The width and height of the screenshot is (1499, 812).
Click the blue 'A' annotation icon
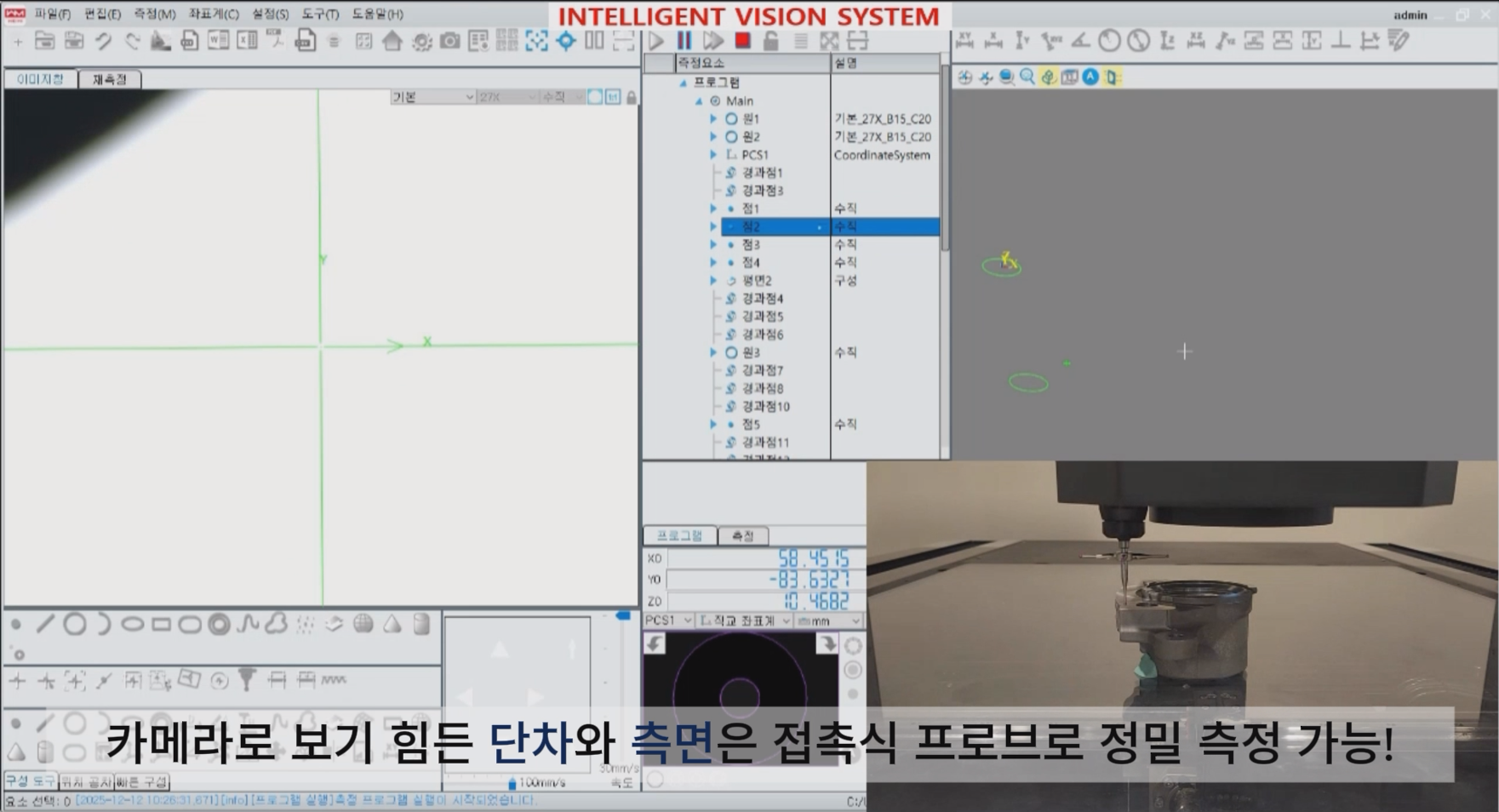point(1090,77)
